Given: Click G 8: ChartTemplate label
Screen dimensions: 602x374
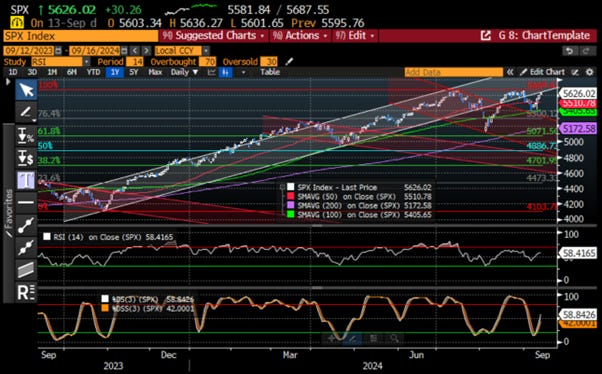Looking at the screenshot, I should click(544, 36).
